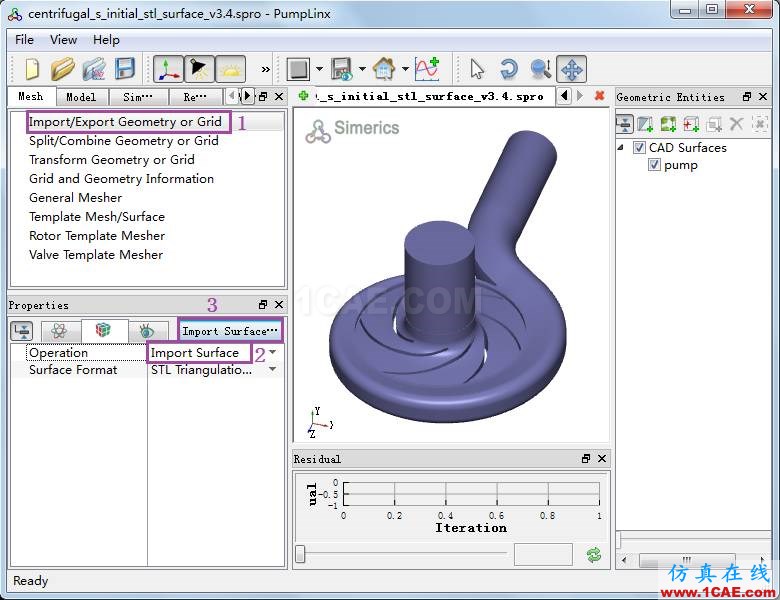Close current view with red X
Screen dimensions: 780x600
[599, 96]
